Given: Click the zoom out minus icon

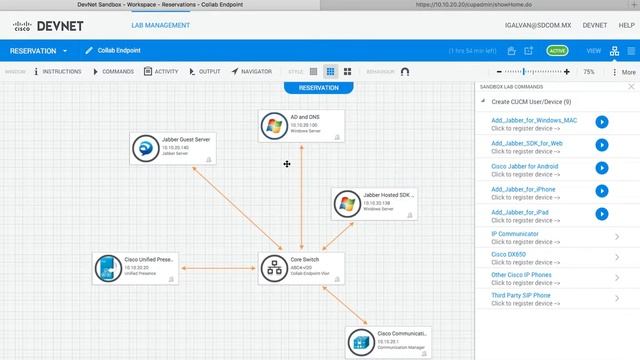Looking at the screenshot, I should tap(499, 72).
